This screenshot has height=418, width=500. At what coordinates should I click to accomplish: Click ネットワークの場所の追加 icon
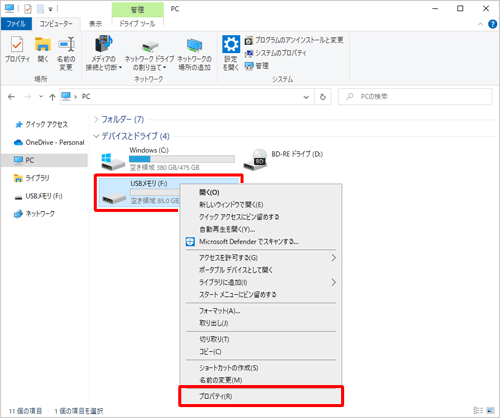[194, 53]
